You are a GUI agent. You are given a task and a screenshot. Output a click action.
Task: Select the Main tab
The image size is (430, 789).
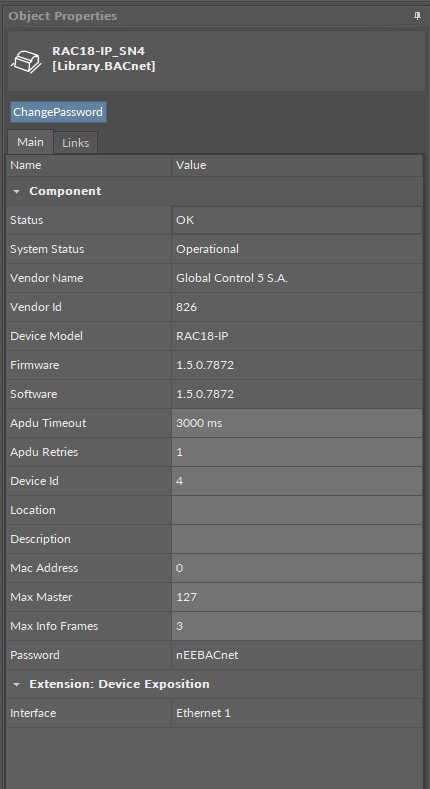pos(30,142)
